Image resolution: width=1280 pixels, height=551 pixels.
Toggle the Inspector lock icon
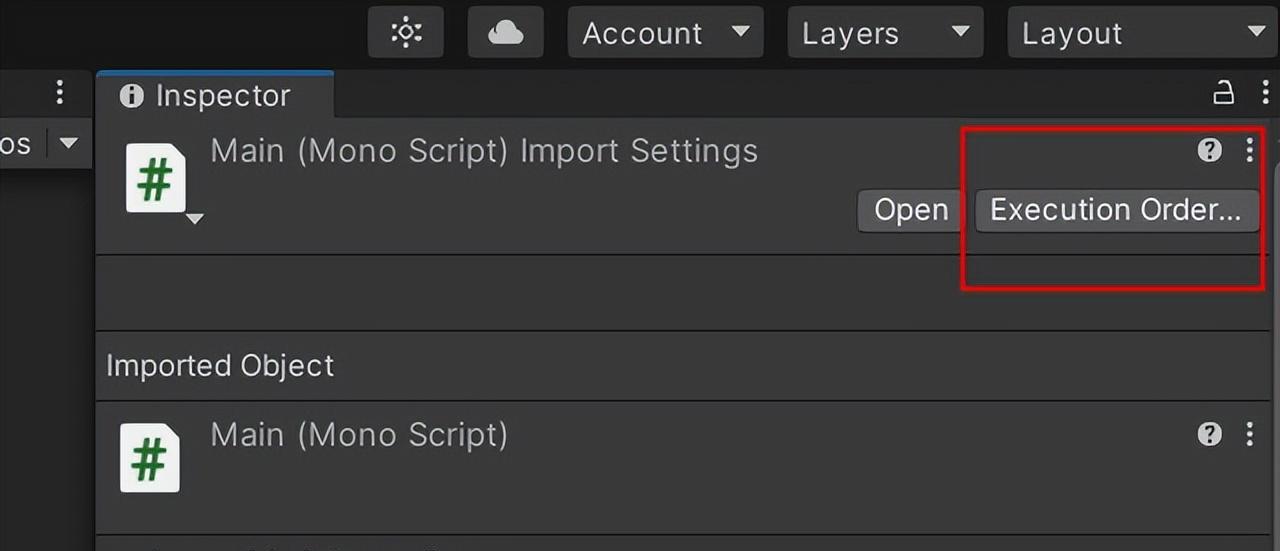pyautogui.click(x=1223, y=94)
